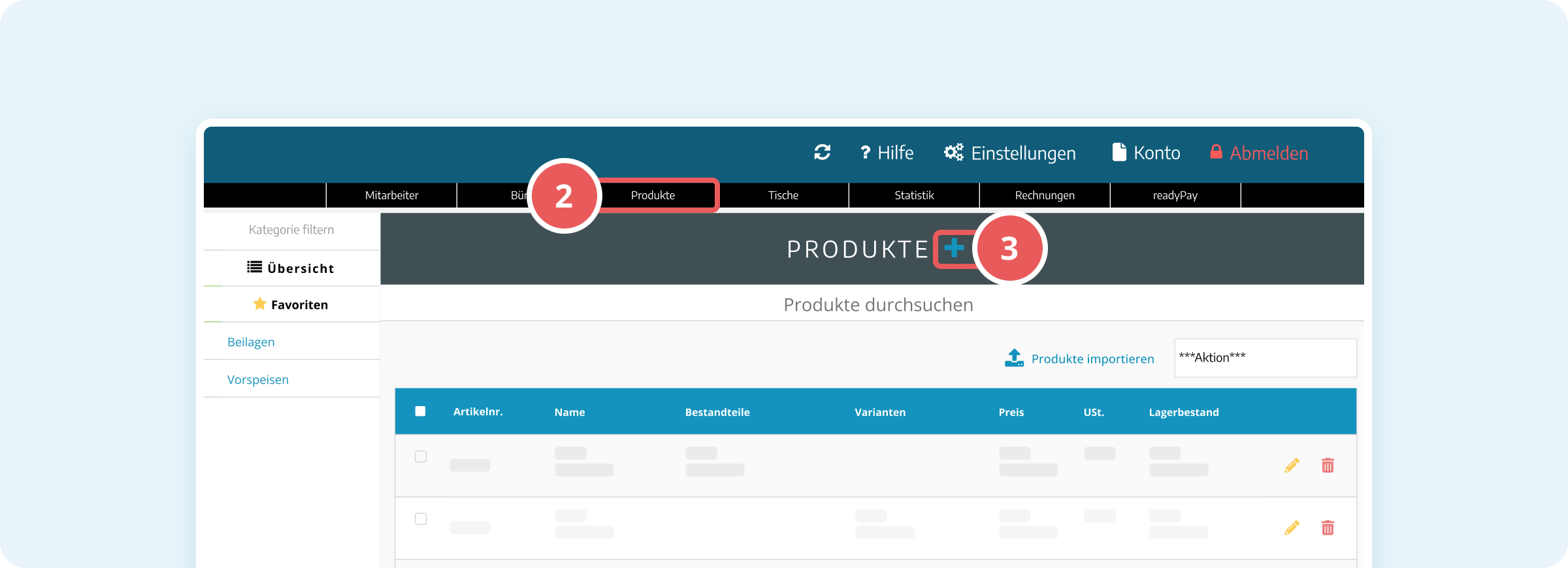Edit second product row with pencil

(x=1292, y=528)
